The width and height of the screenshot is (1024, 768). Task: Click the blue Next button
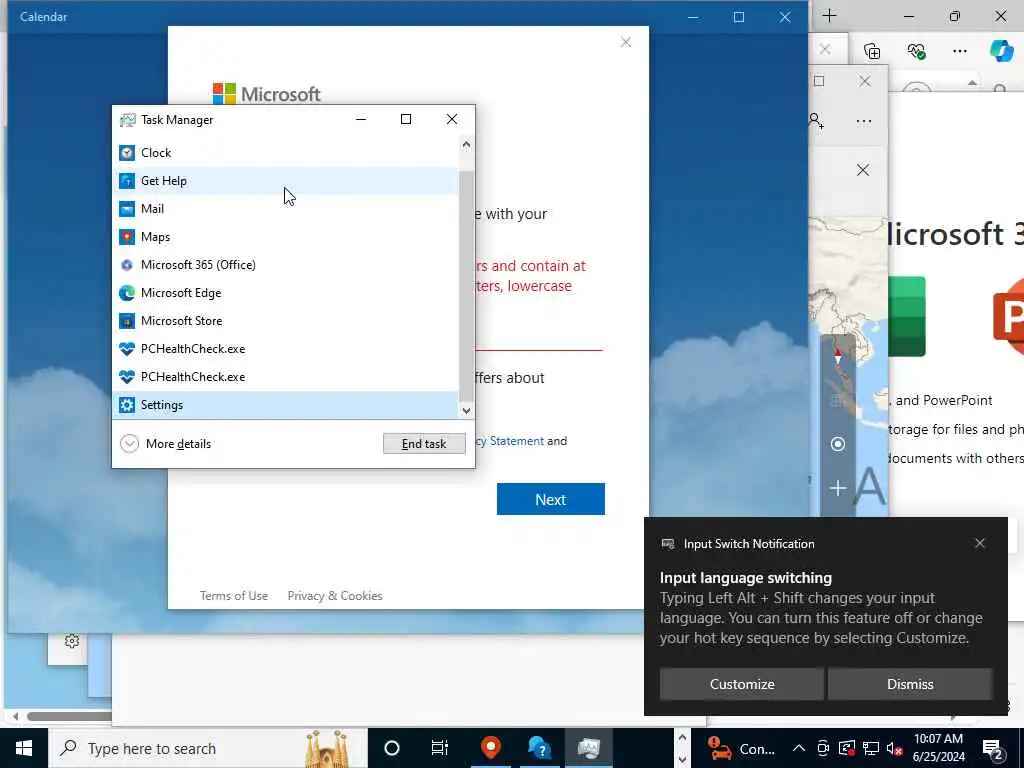click(551, 500)
